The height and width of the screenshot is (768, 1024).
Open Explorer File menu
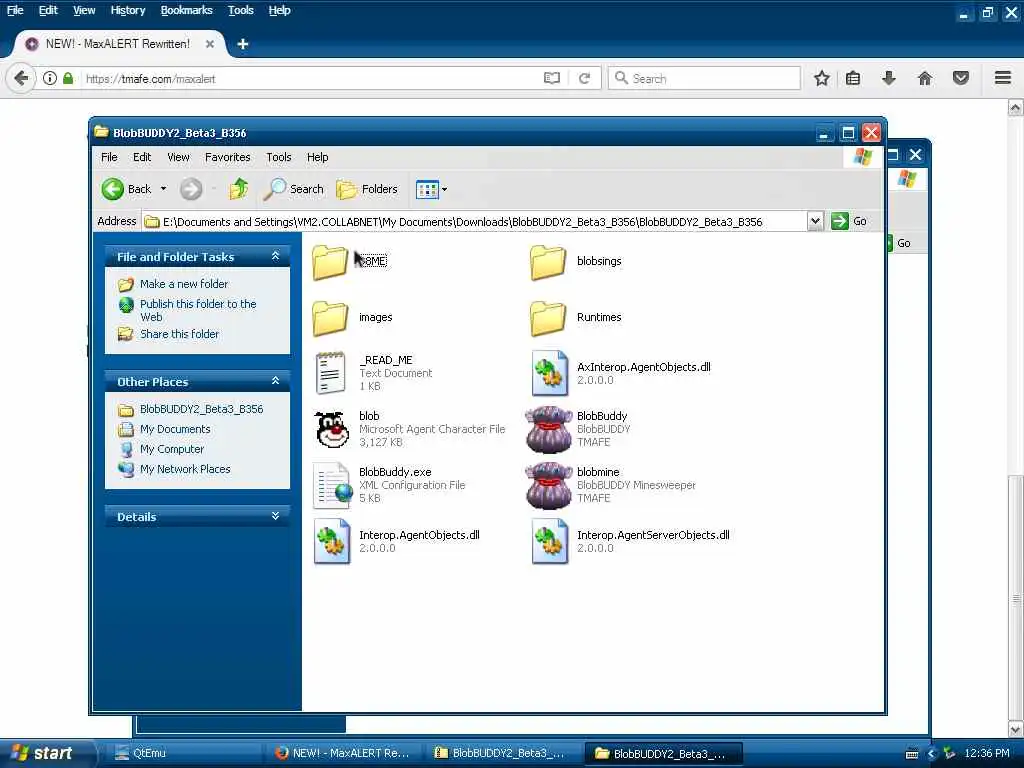[x=109, y=157]
